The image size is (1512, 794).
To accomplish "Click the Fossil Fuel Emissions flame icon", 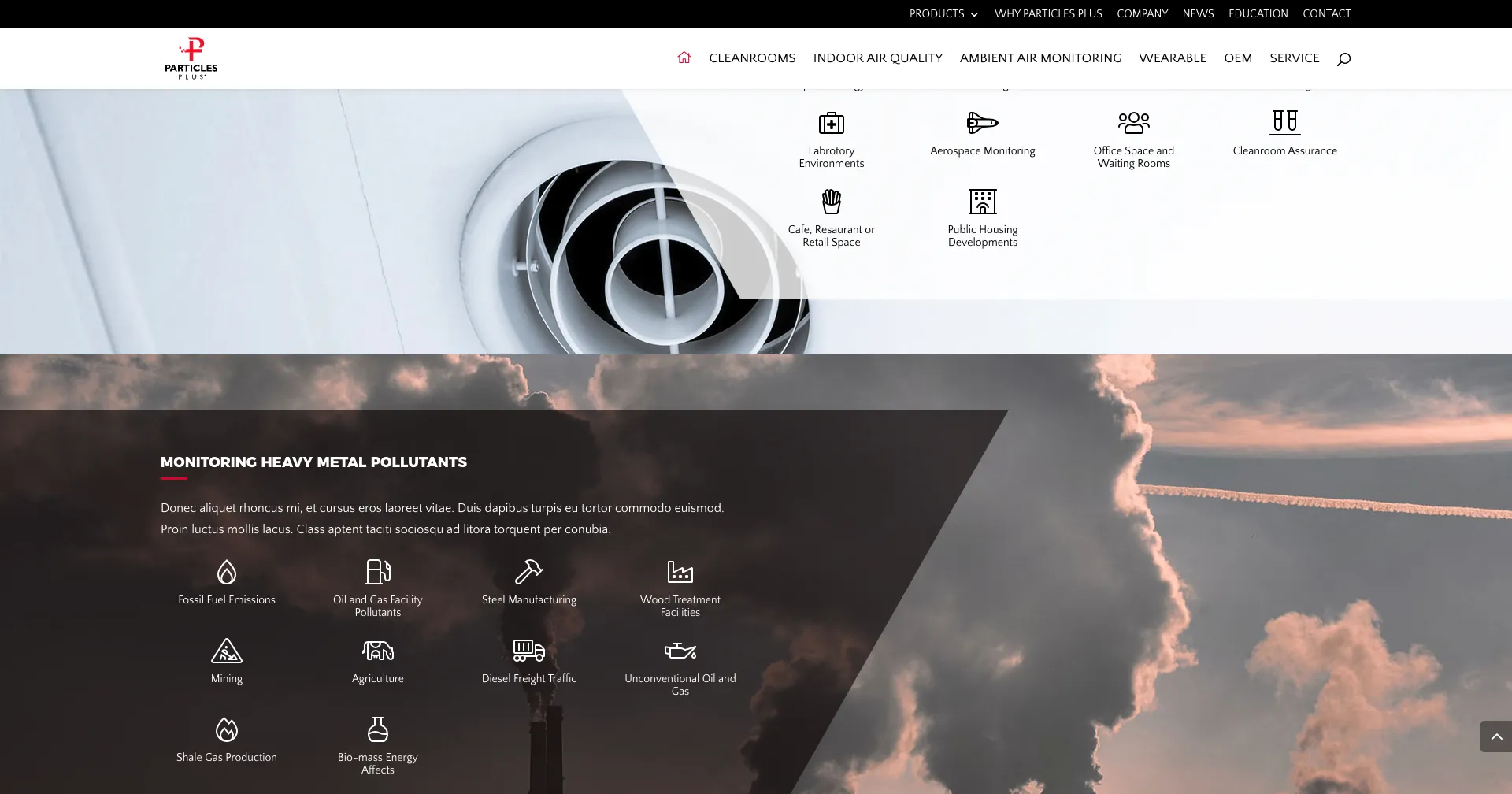I will point(227,572).
